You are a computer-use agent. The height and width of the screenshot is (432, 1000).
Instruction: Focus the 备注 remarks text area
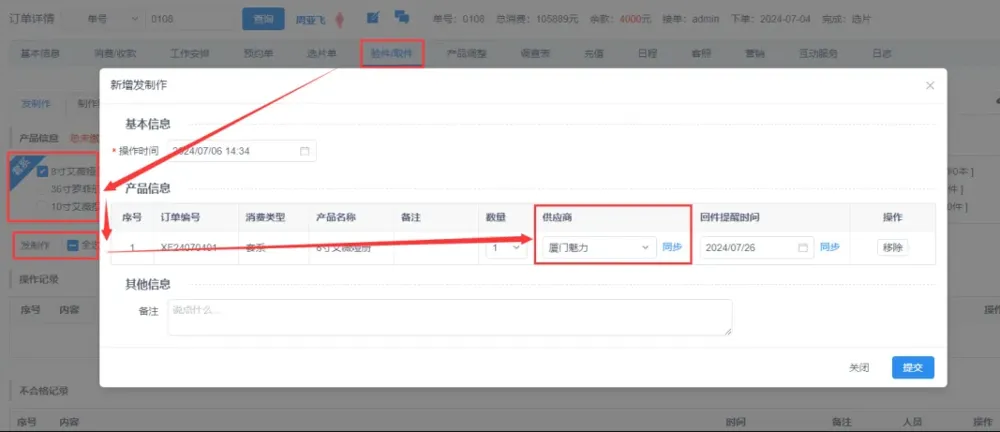pos(449,317)
